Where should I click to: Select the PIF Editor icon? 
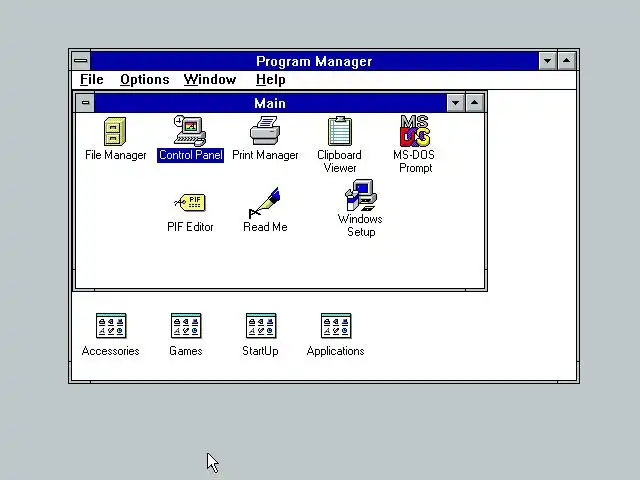190,202
